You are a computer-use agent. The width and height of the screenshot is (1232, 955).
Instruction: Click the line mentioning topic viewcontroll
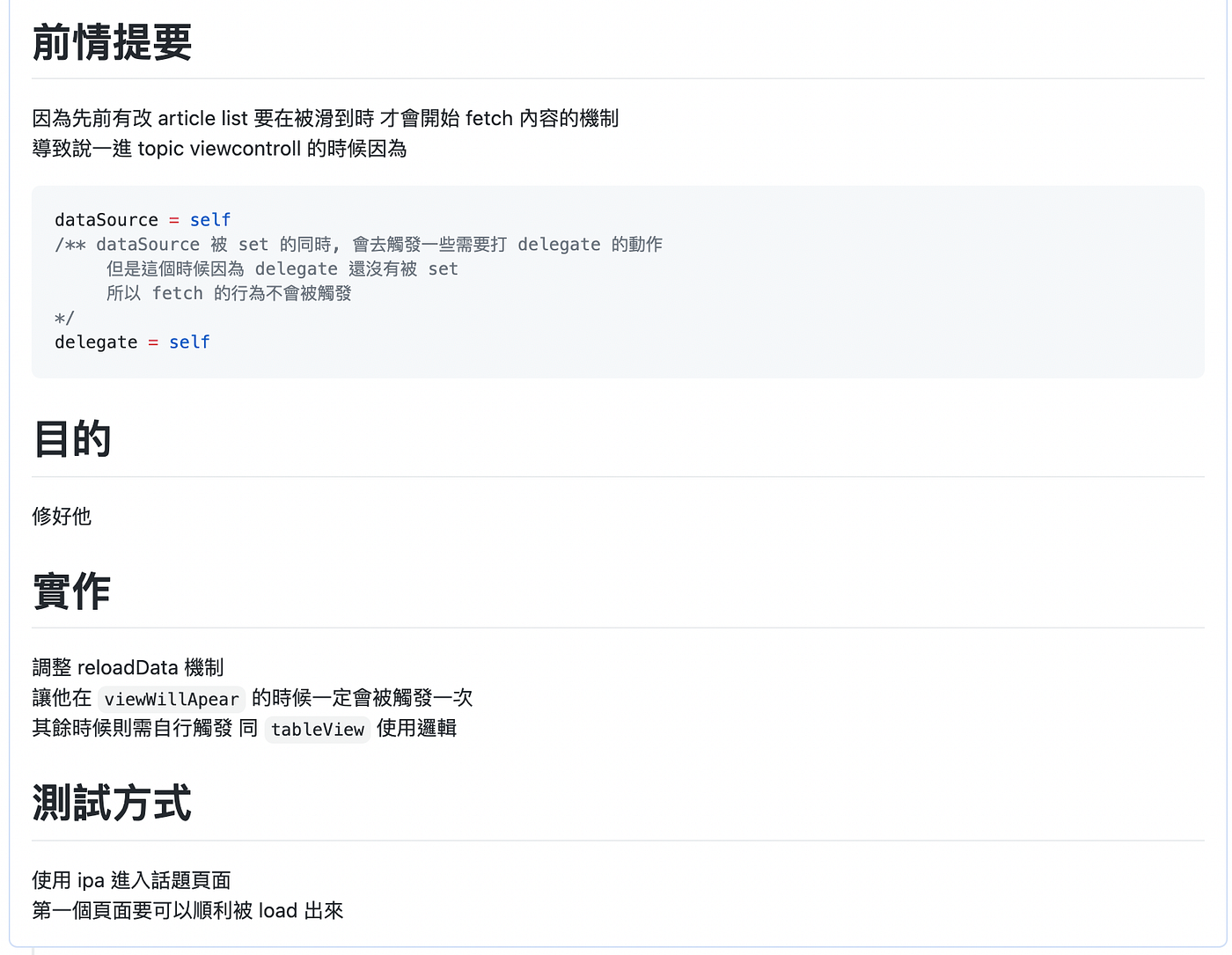click(219, 148)
